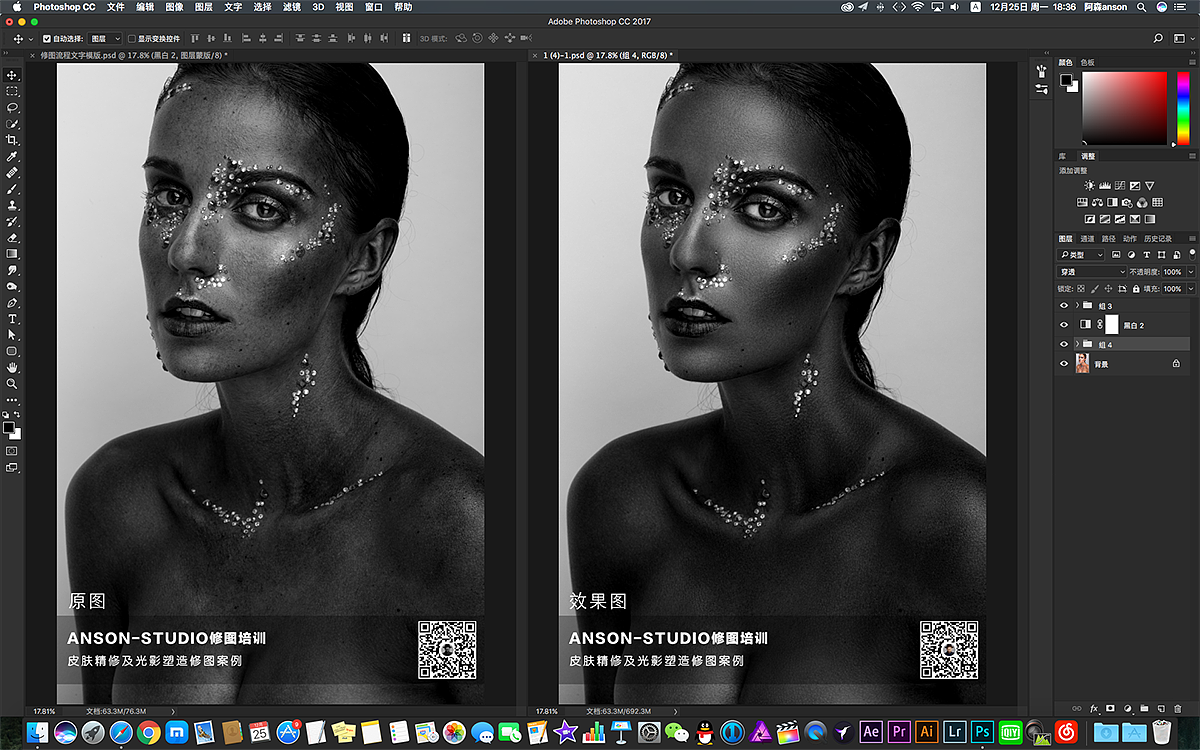
Task: Open the 文件 menu
Action: tap(116, 7)
